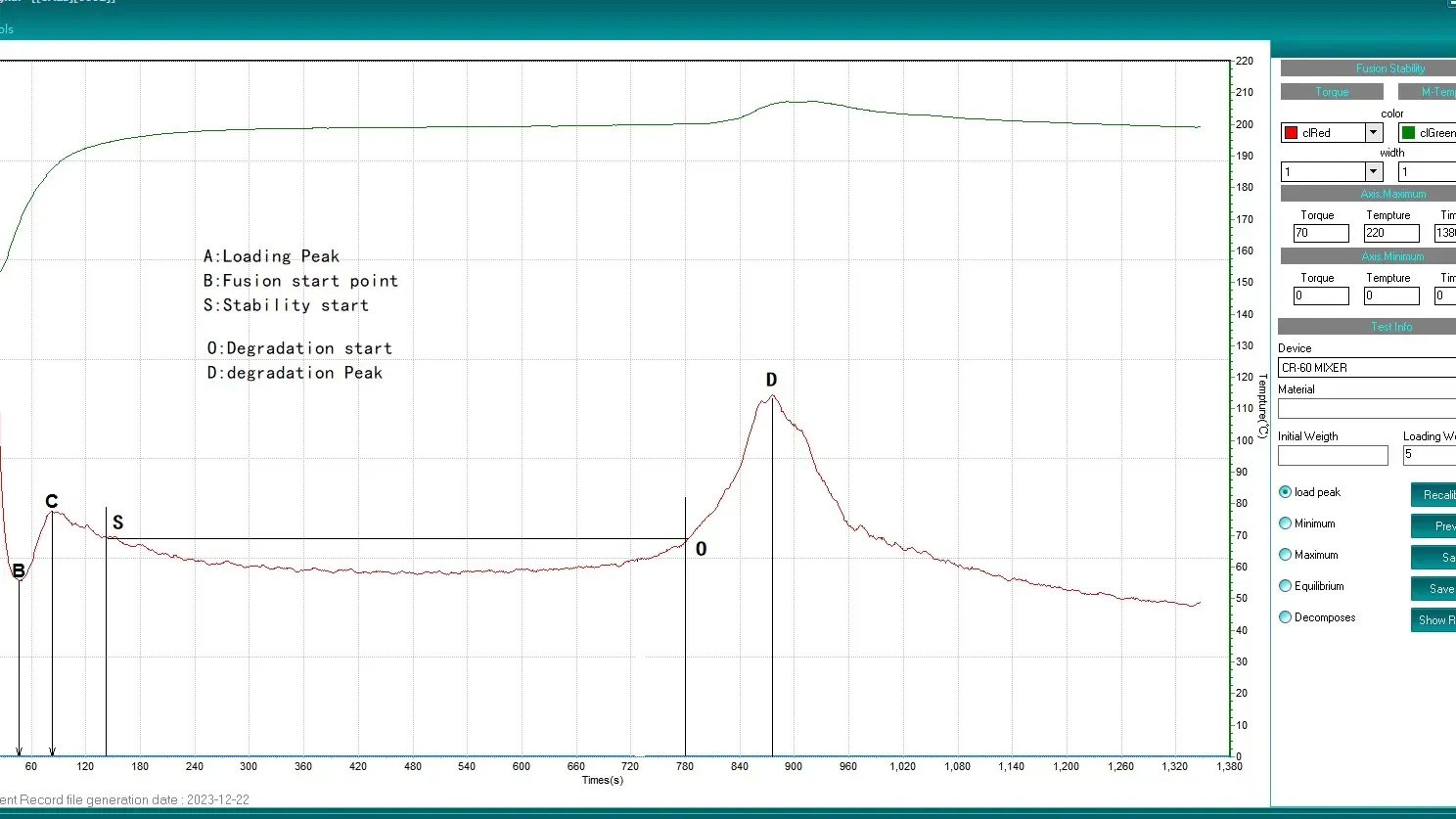Click the empty Material input field

point(1366,409)
